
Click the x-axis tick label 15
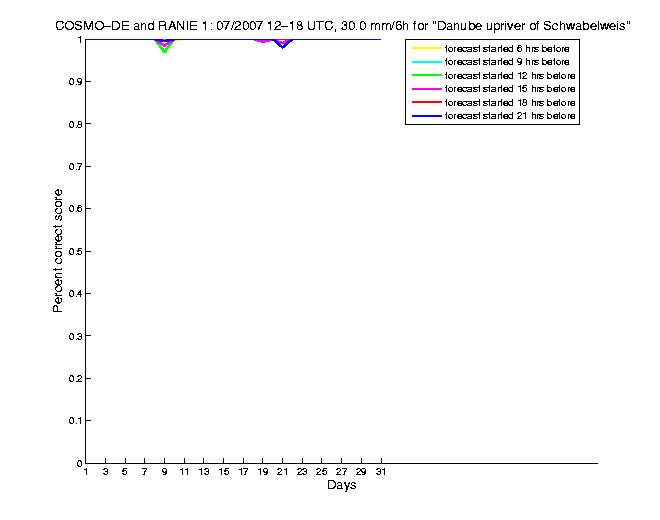(223, 472)
